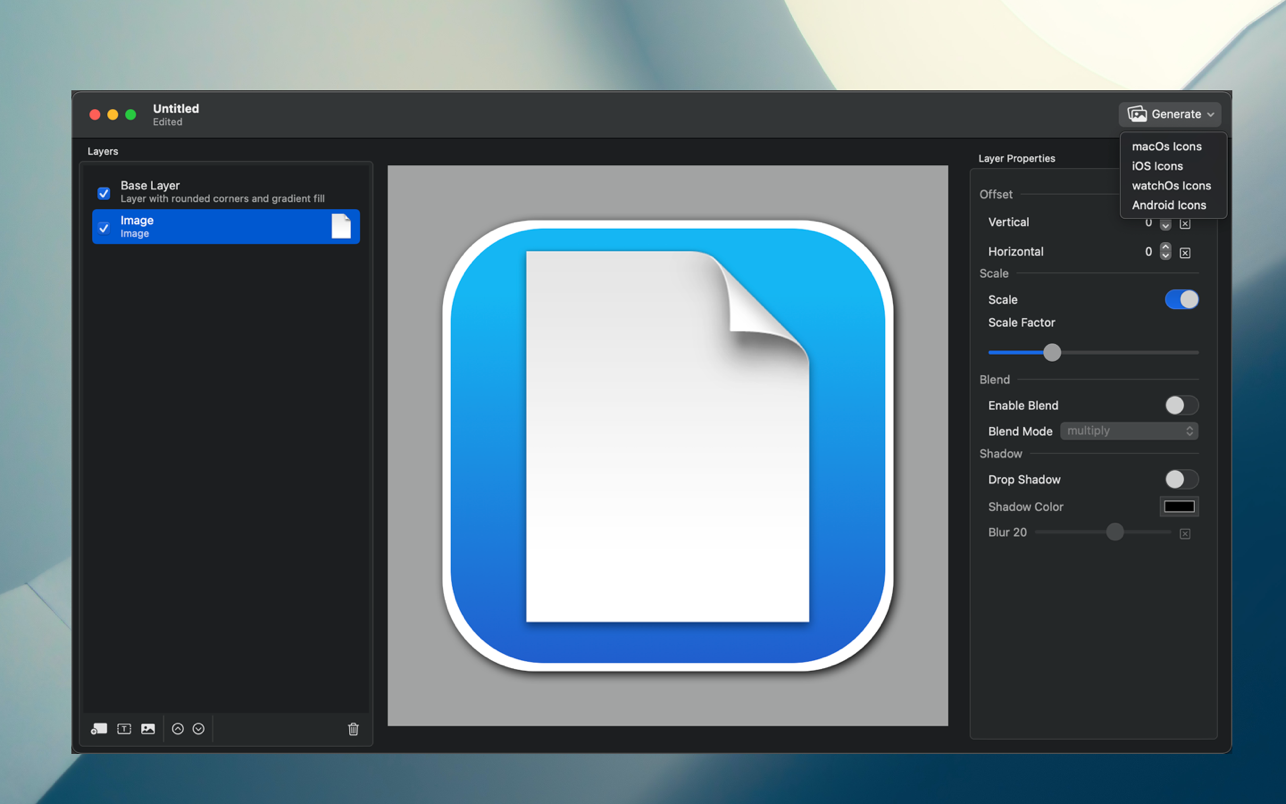Image resolution: width=1286 pixels, height=804 pixels.
Task: Enable the Drop Shadow switch
Action: click(x=1181, y=480)
